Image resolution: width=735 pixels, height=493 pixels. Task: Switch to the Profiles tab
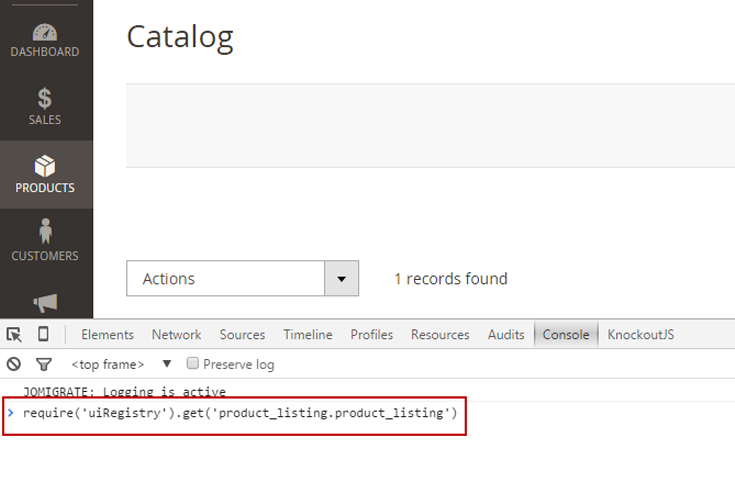tap(372, 335)
